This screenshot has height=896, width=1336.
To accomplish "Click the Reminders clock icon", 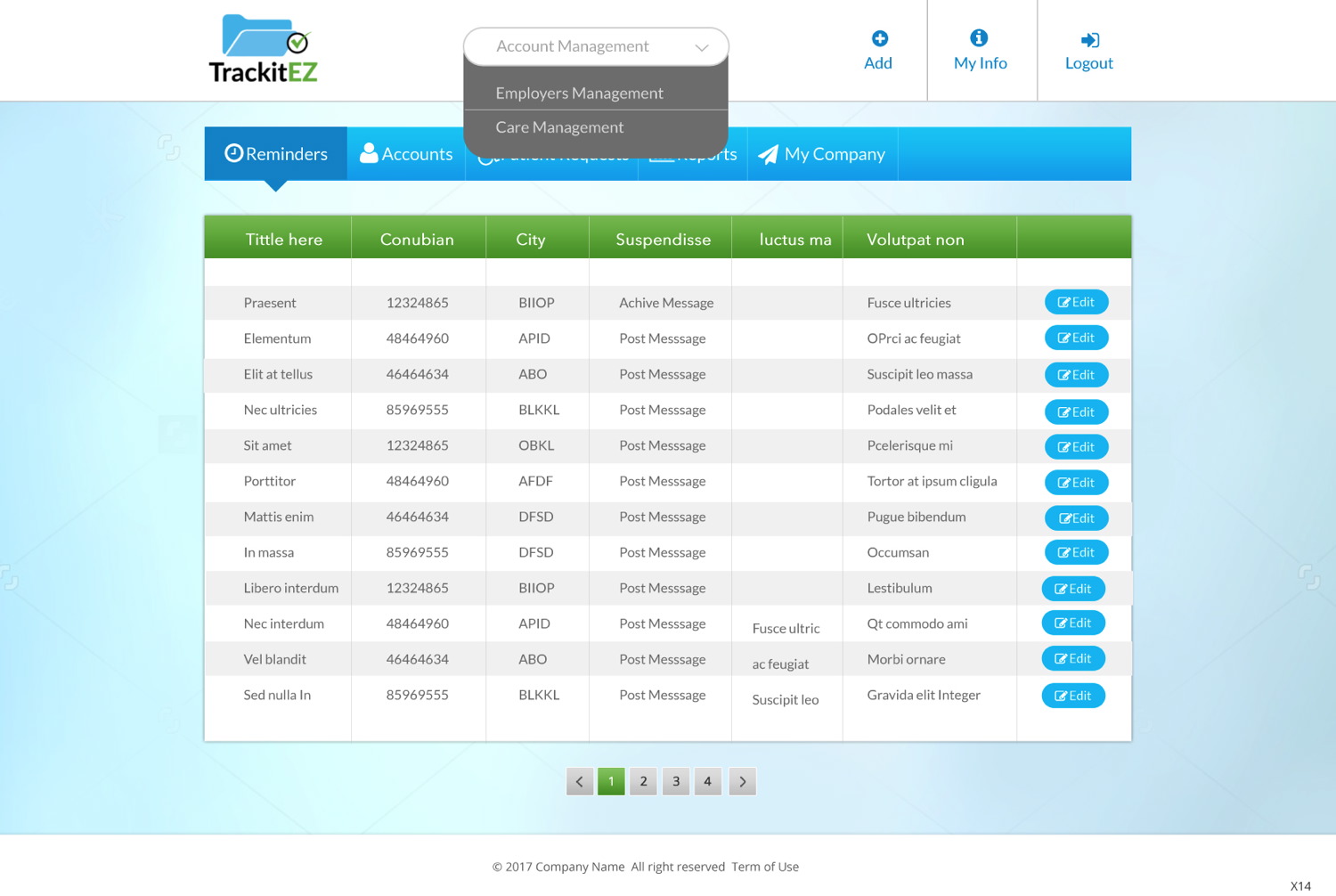I will (x=233, y=153).
